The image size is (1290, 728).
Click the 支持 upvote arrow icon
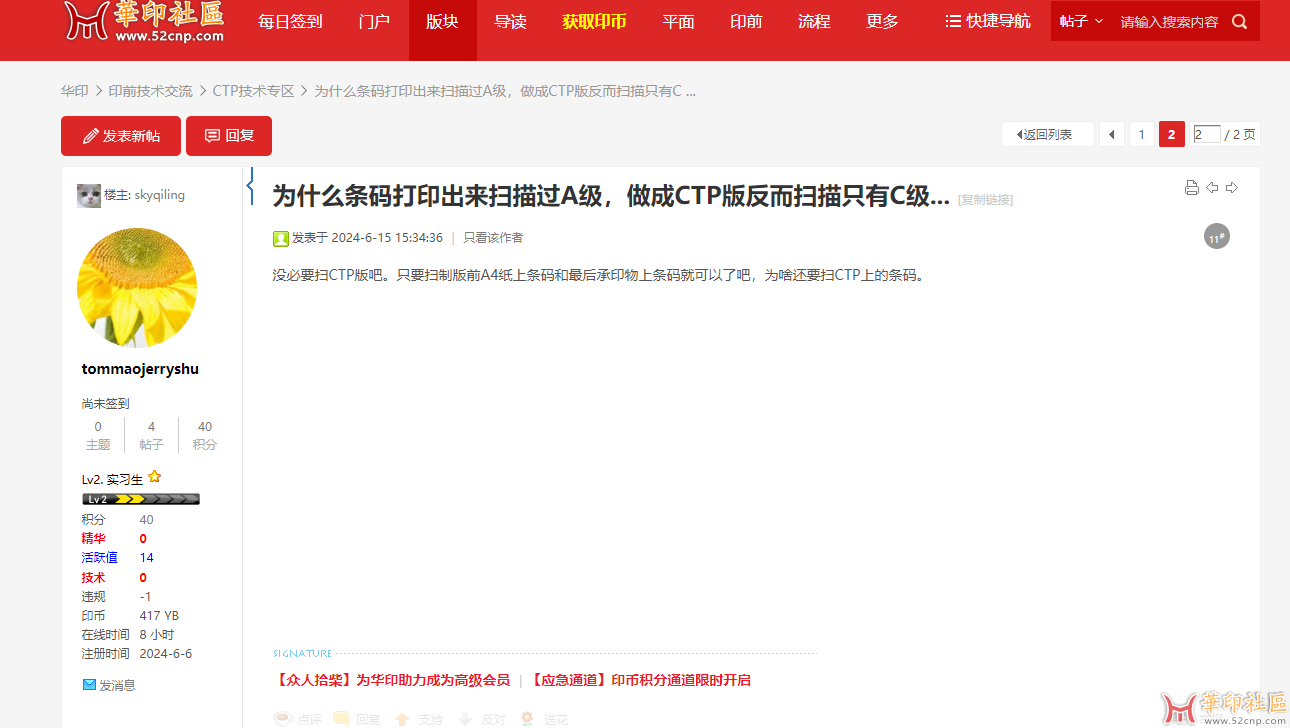click(x=403, y=719)
